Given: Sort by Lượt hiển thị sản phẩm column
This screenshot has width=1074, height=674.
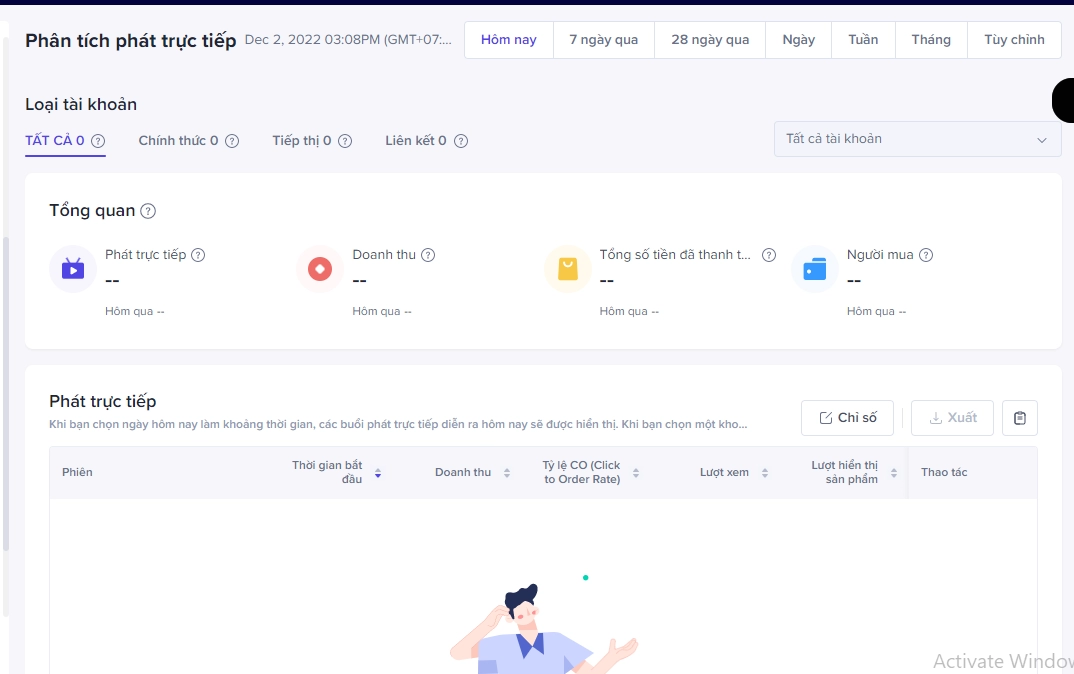Looking at the screenshot, I should [894, 473].
